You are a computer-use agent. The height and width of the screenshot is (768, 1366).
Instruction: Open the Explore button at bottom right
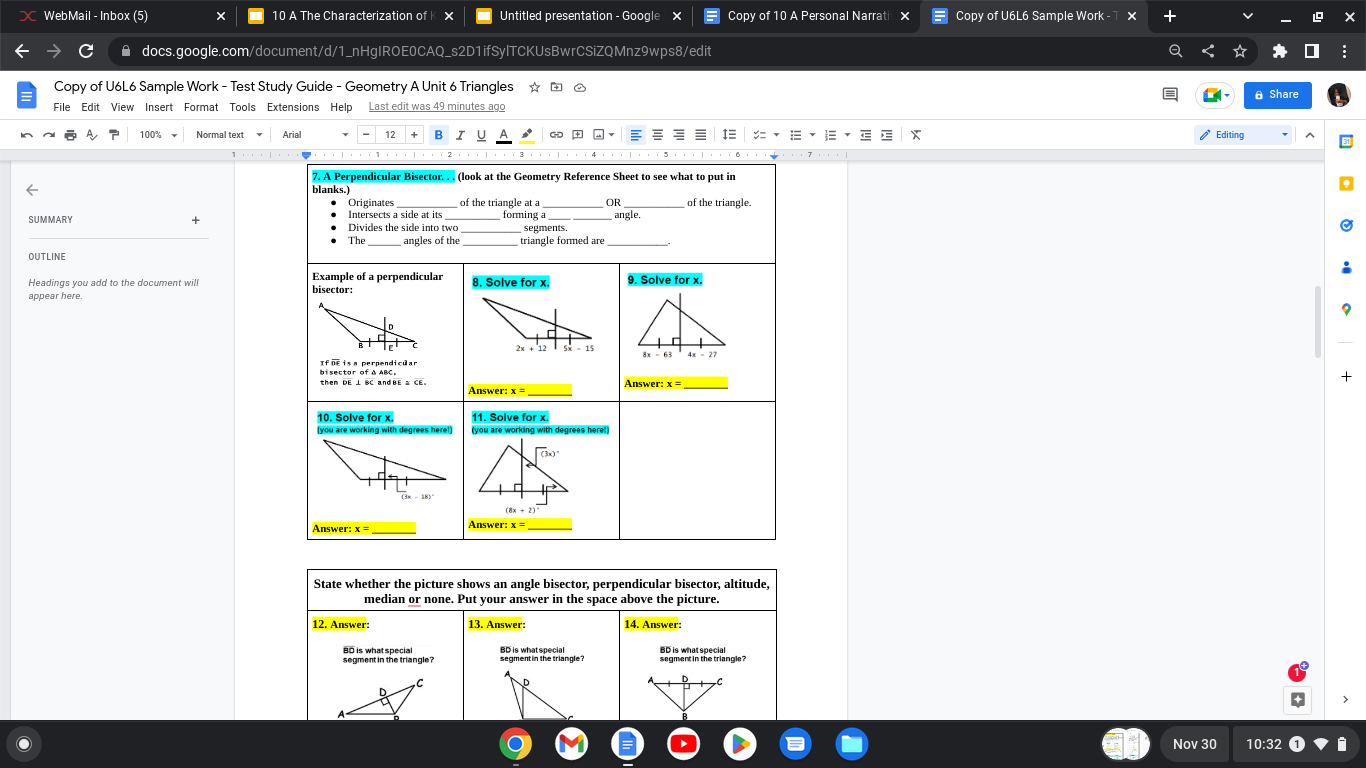[x=1298, y=700]
